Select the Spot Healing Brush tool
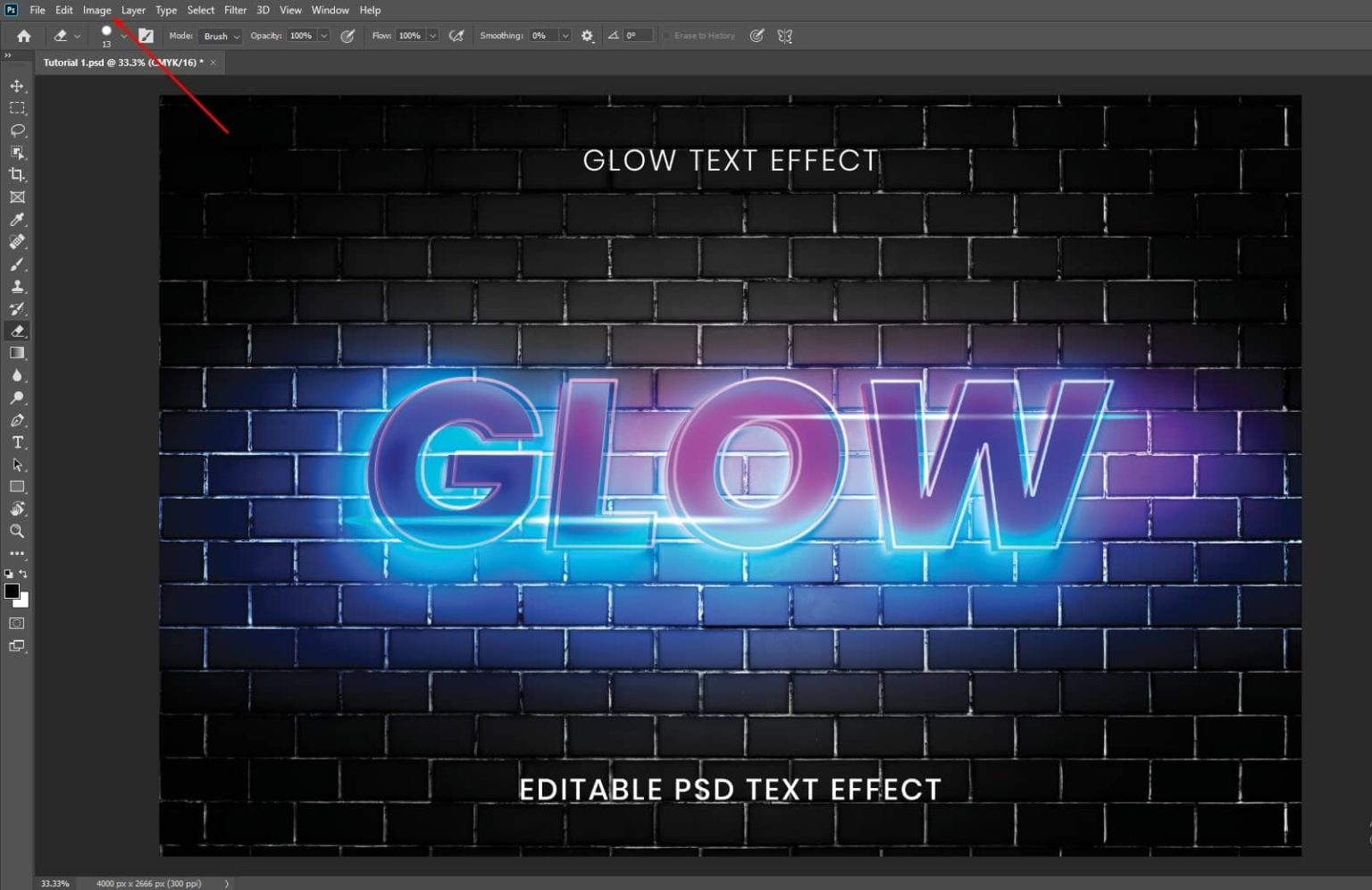The image size is (1372, 890). 17,242
